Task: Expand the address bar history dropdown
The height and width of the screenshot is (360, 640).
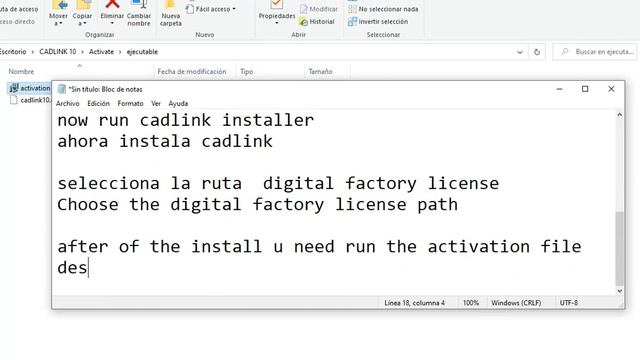Action: (x=520, y=52)
